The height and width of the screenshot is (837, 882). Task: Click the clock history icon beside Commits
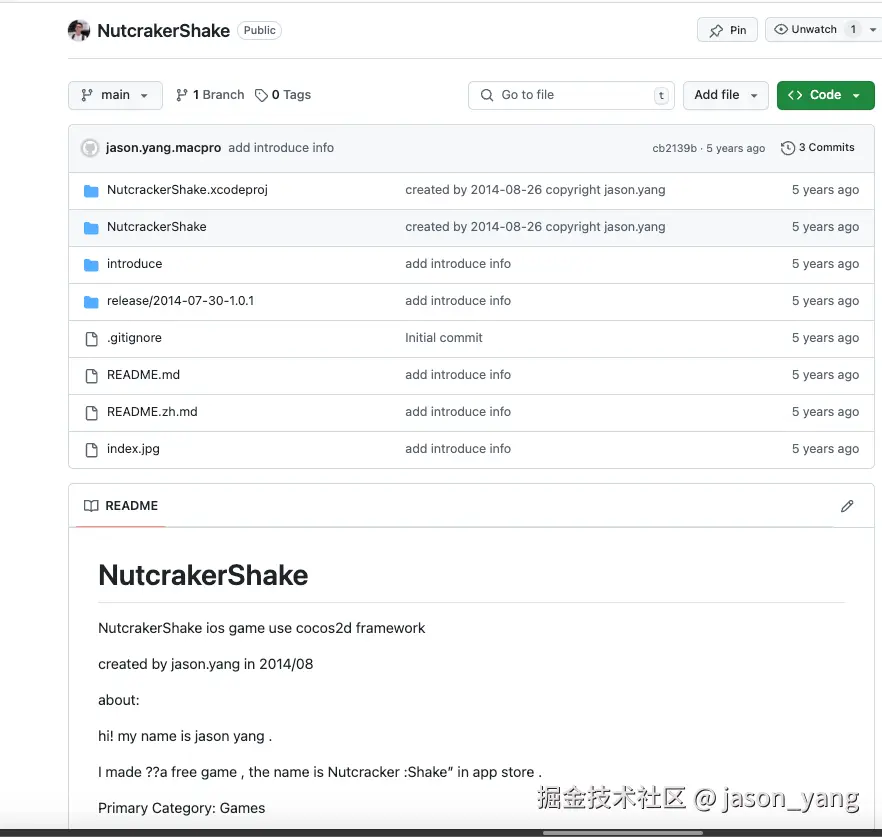(788, 148)
